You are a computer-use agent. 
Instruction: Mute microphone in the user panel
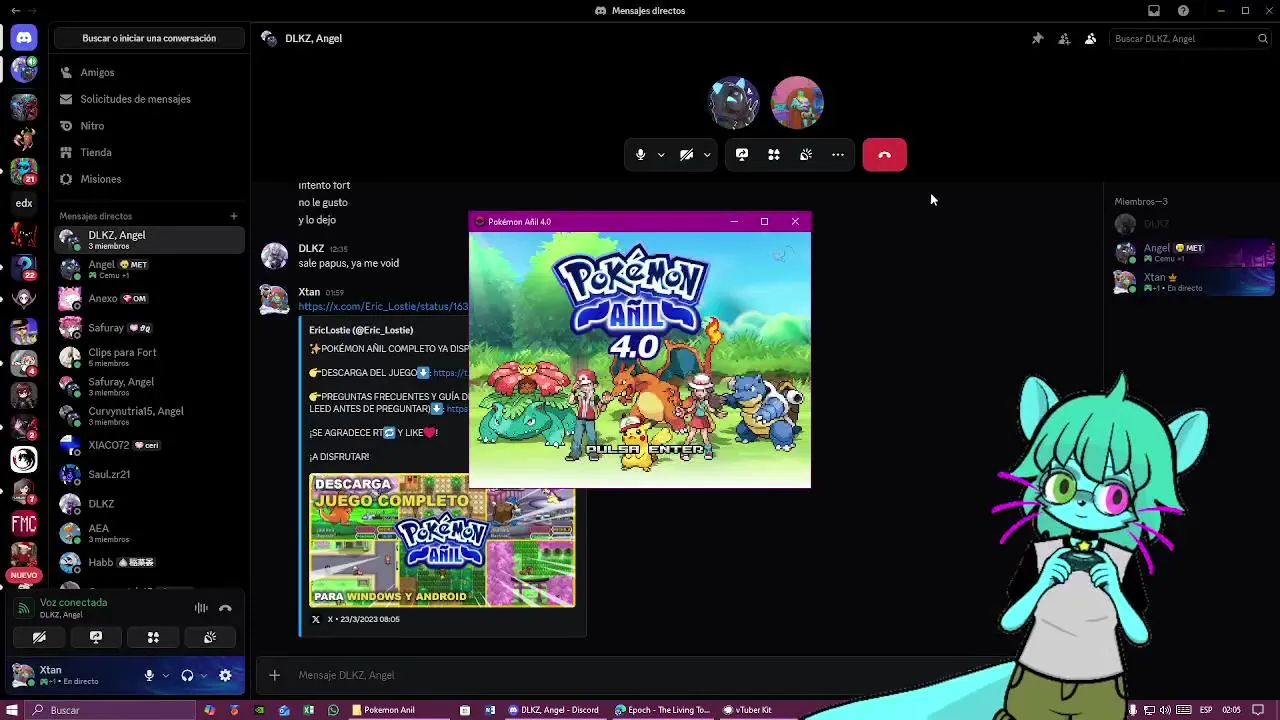(x=149, y=676)
